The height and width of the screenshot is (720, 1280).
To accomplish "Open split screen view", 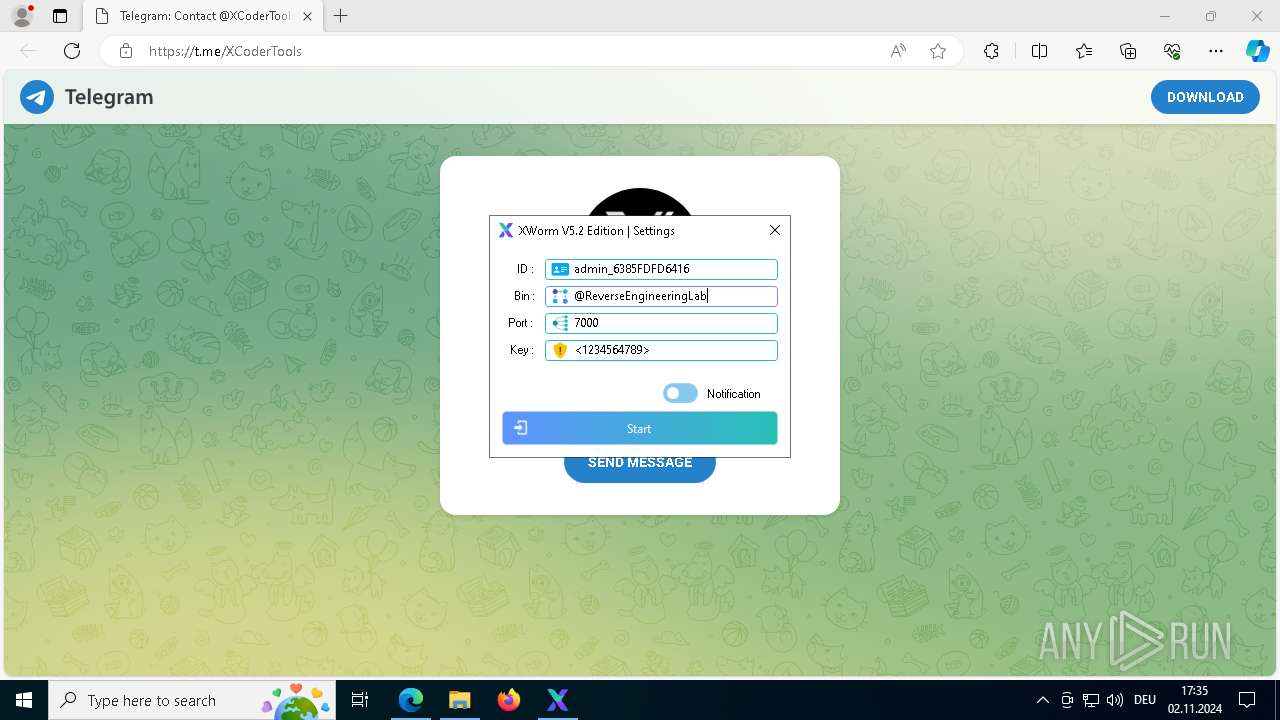I will click(x=1039, y=51).
